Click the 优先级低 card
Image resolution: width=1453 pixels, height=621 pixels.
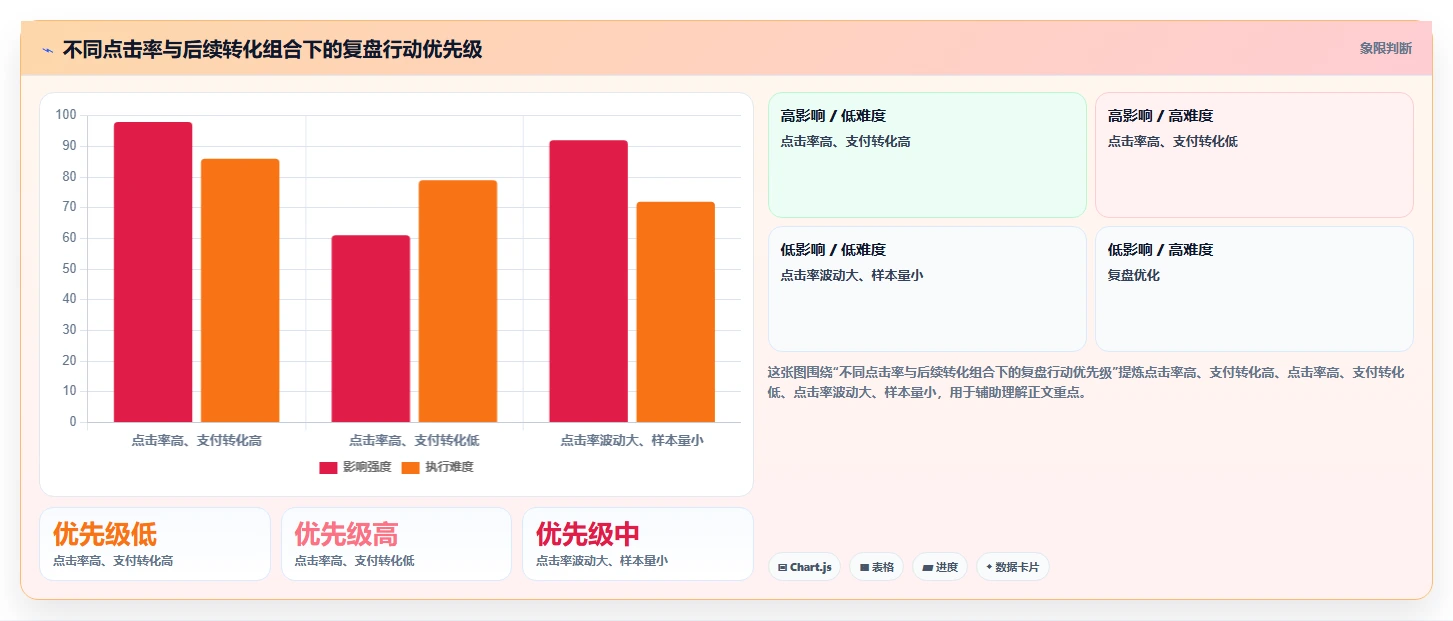[155, 544]
